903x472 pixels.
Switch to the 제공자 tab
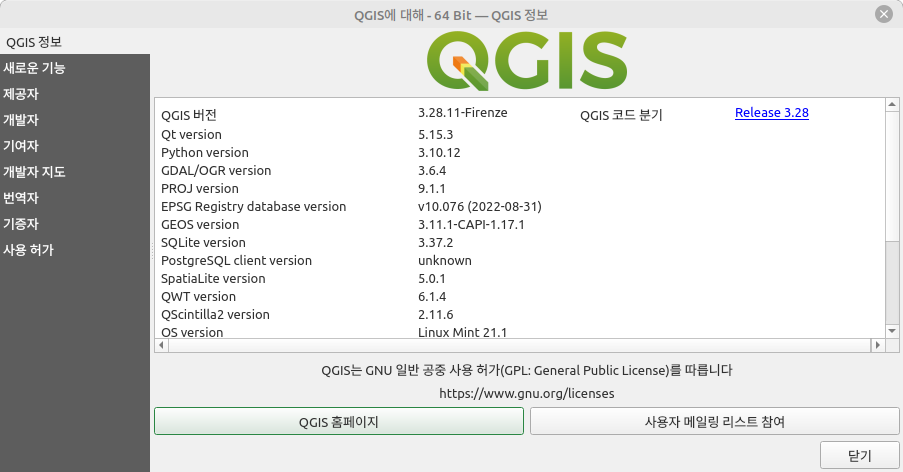(75, 94)
